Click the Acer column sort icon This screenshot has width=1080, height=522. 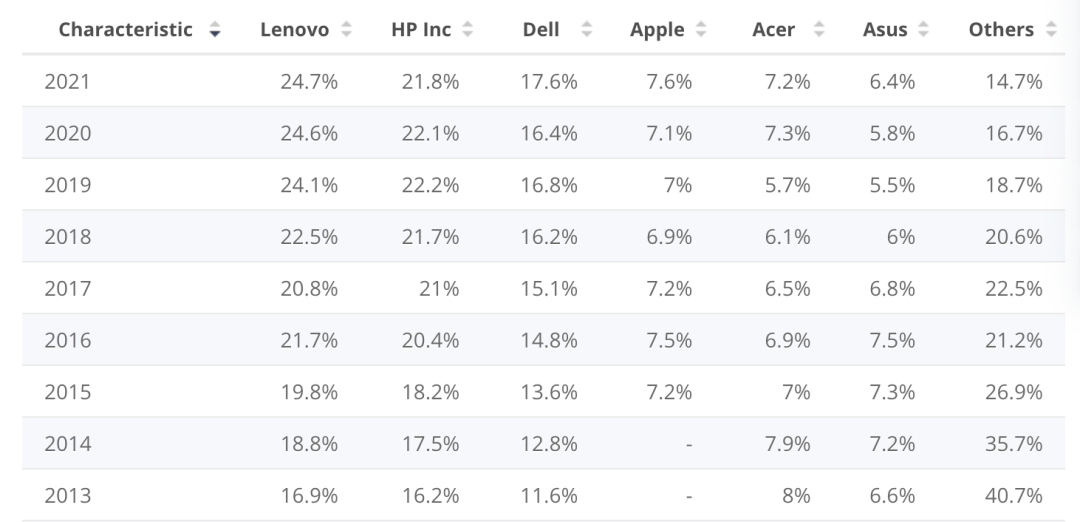point(819,30)
